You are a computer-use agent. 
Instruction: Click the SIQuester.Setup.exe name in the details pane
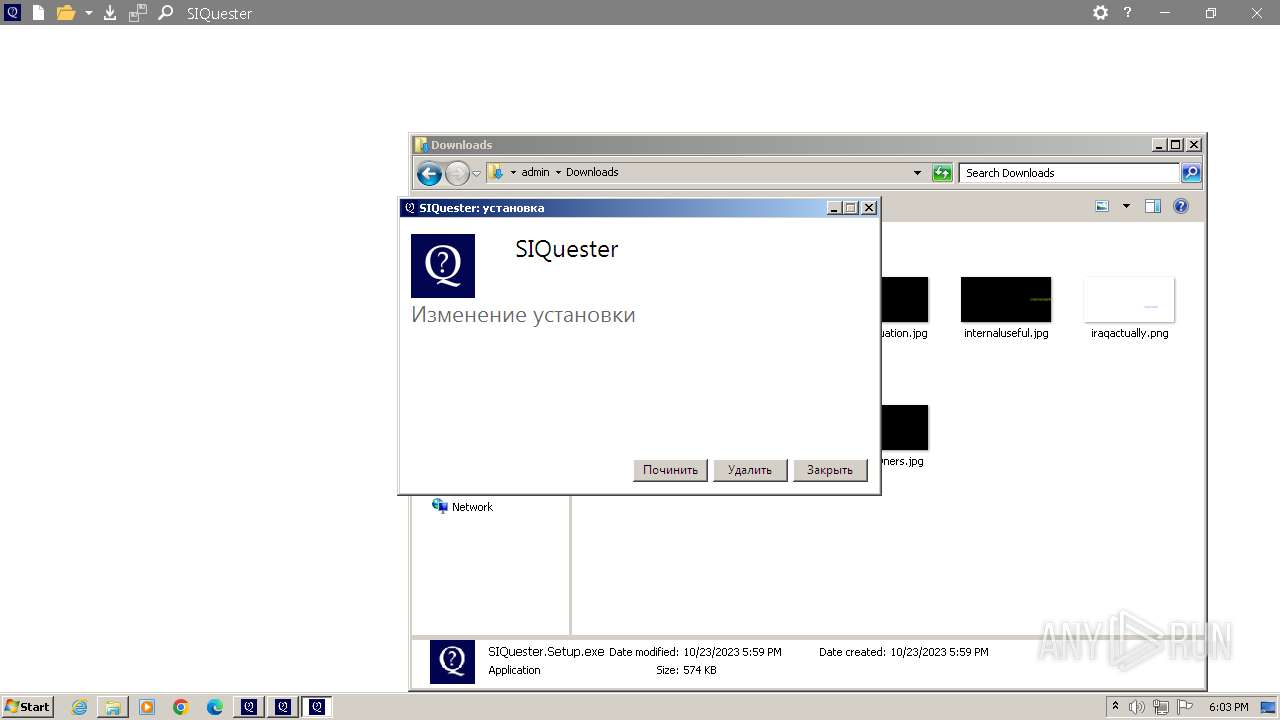(546, 651)
